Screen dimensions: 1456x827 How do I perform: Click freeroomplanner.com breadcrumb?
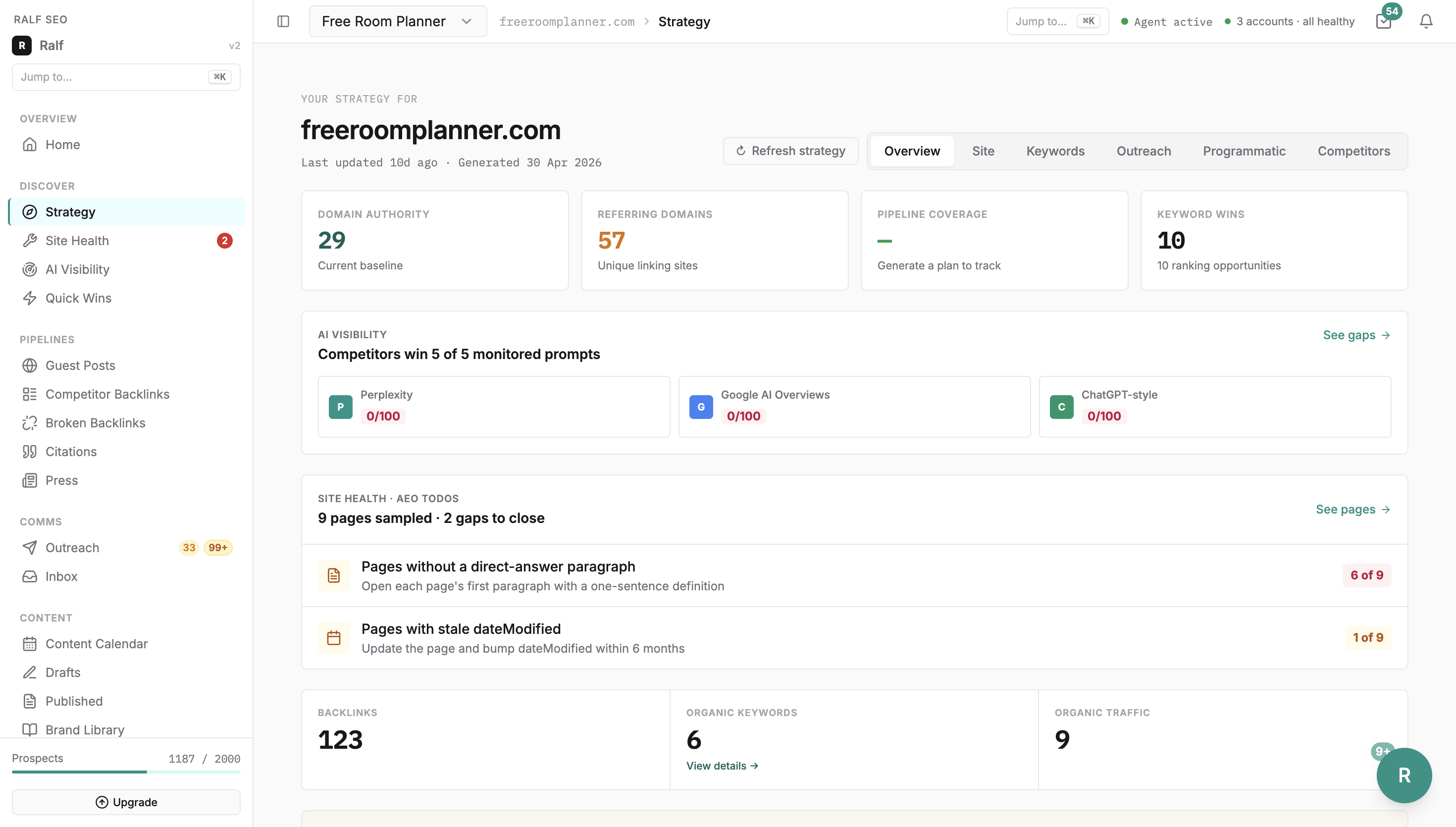tap(567, 22)
